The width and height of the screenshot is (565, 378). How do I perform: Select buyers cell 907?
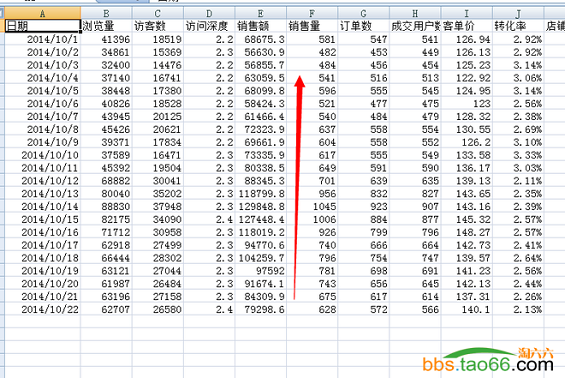coord(415,206)
